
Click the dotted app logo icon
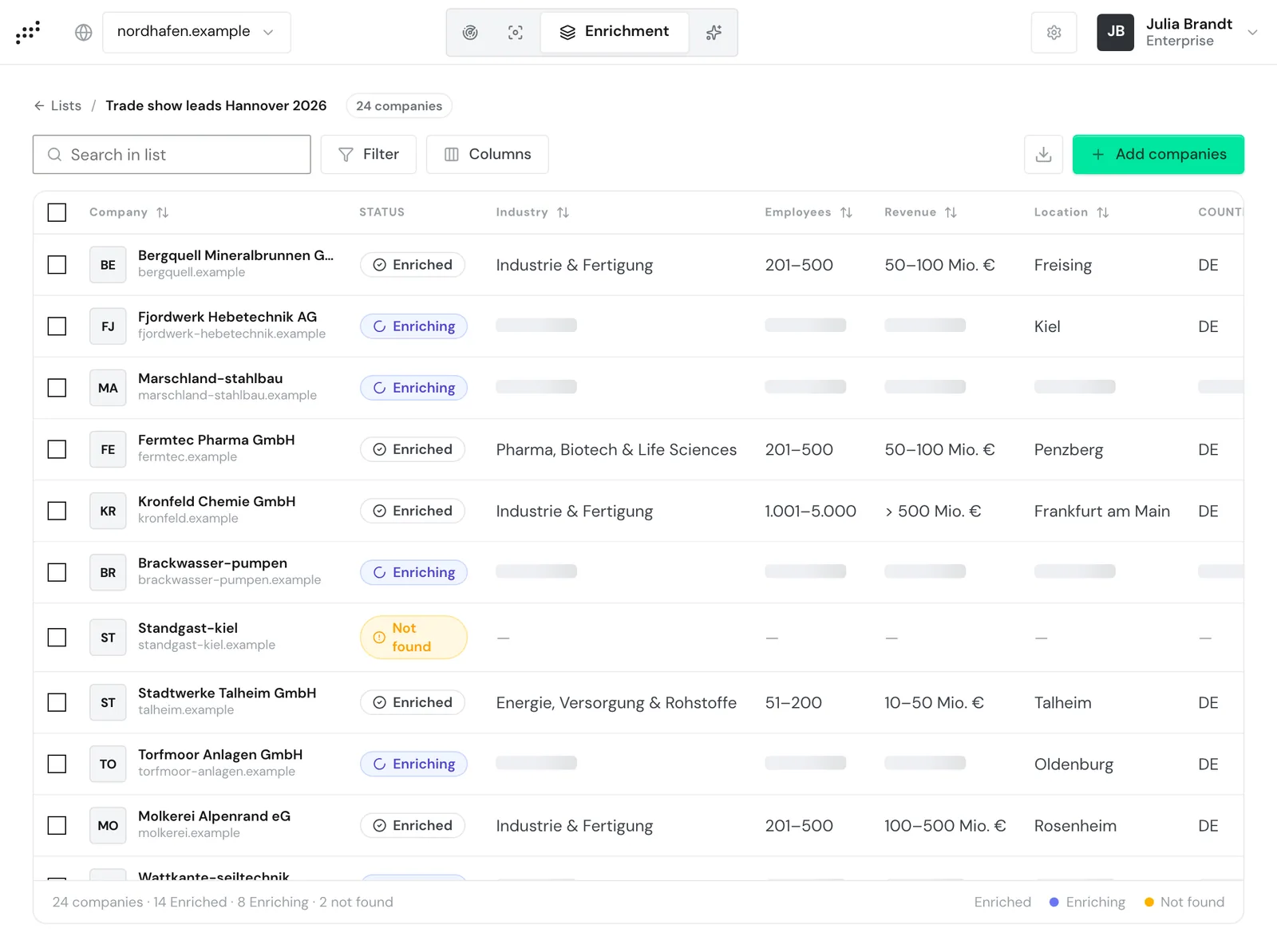(28, 32)
